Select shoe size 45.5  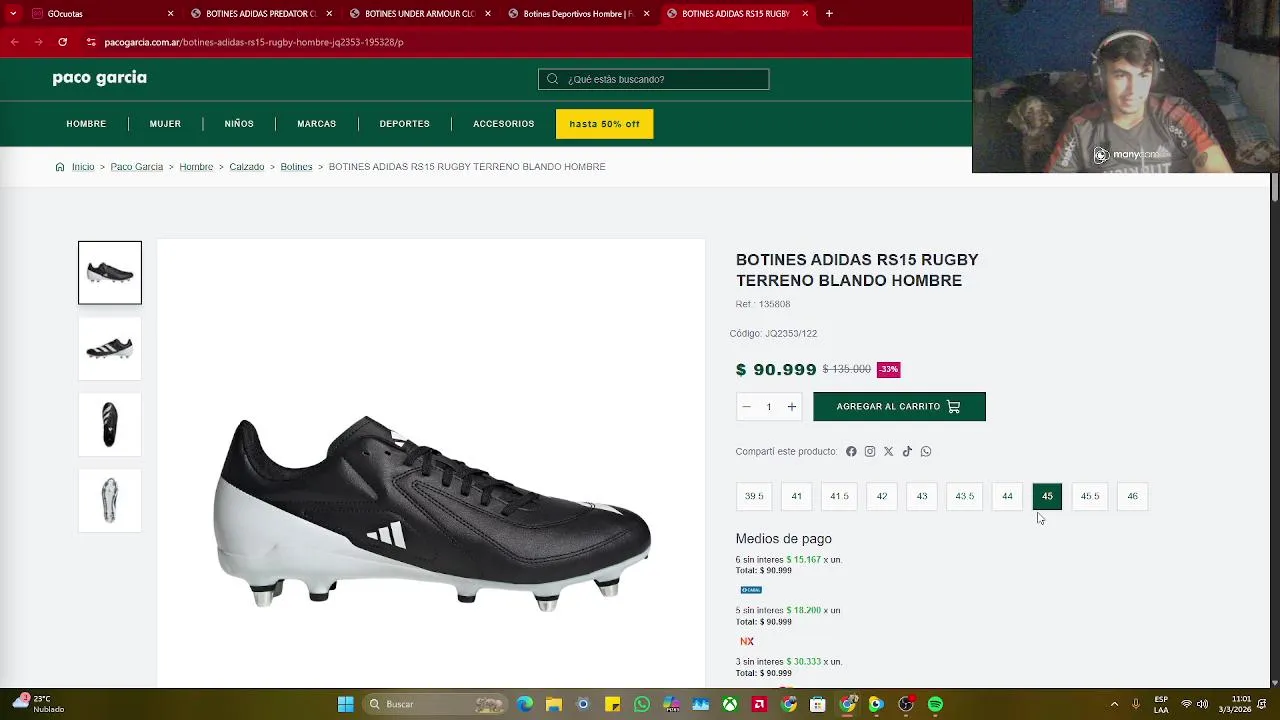[x=1090, y=496]
